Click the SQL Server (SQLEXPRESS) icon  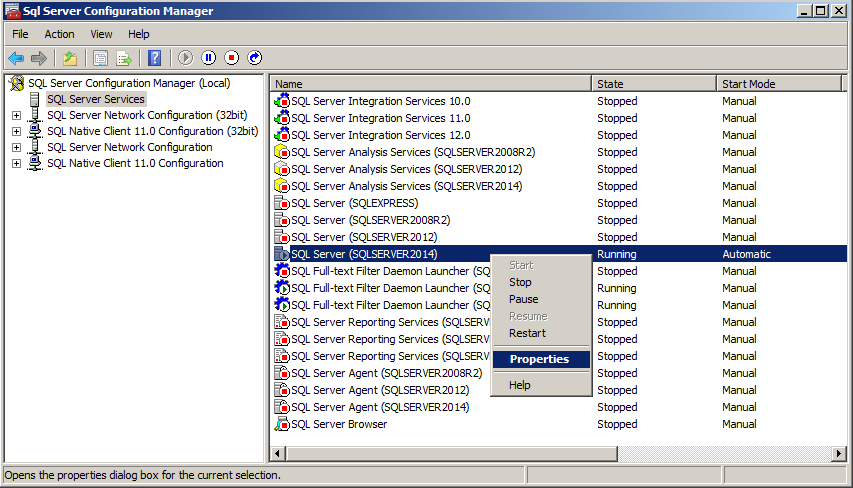(282, 203)
